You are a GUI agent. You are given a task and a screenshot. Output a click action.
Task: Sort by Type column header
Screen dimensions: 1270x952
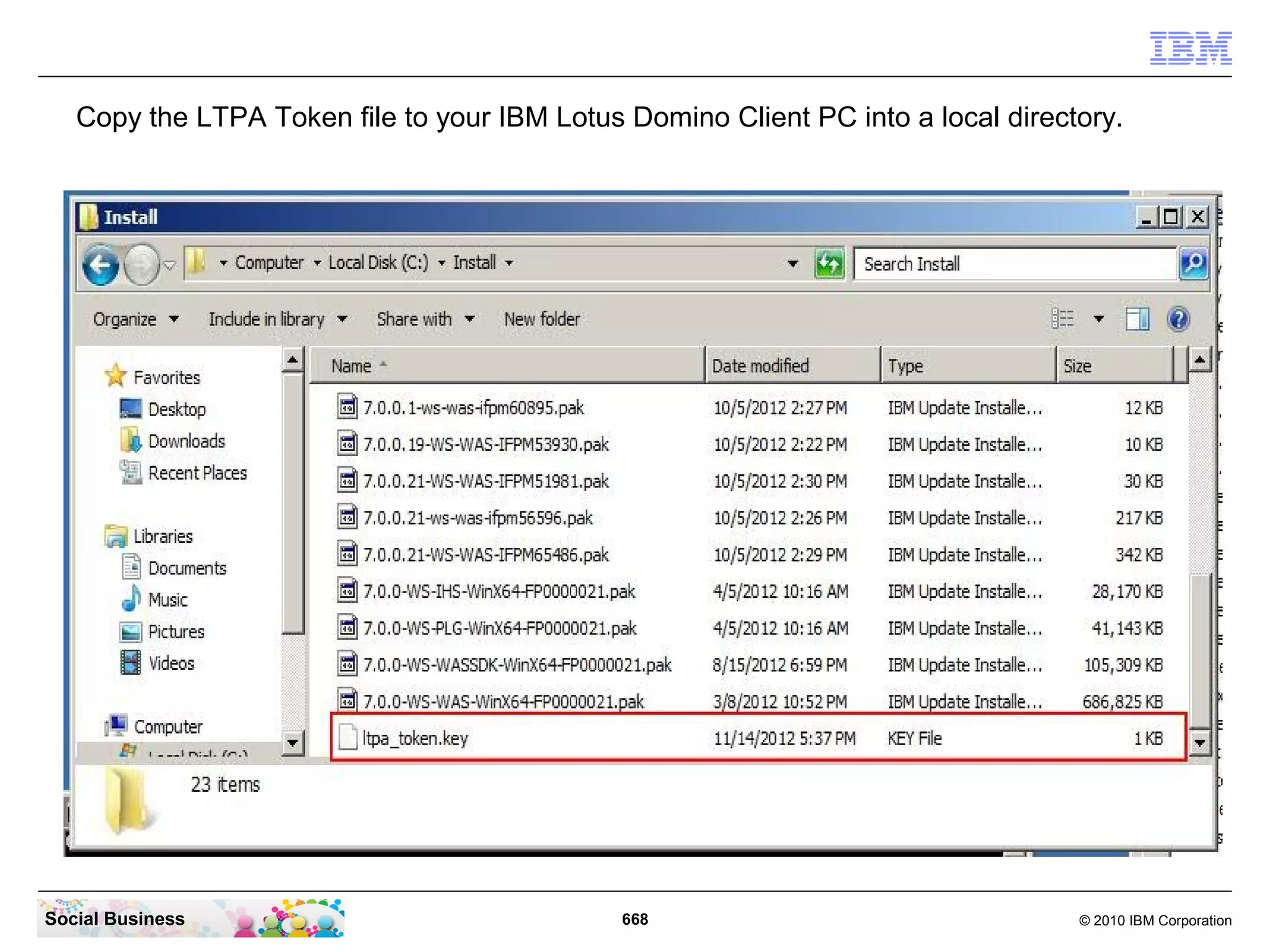[968, 366]
